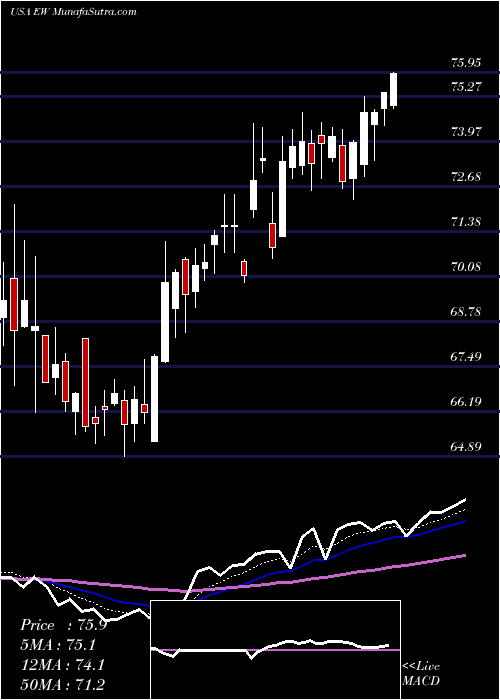Click the USA EW MunafaSutra.com title
The image size is (500, 700).
73,12
